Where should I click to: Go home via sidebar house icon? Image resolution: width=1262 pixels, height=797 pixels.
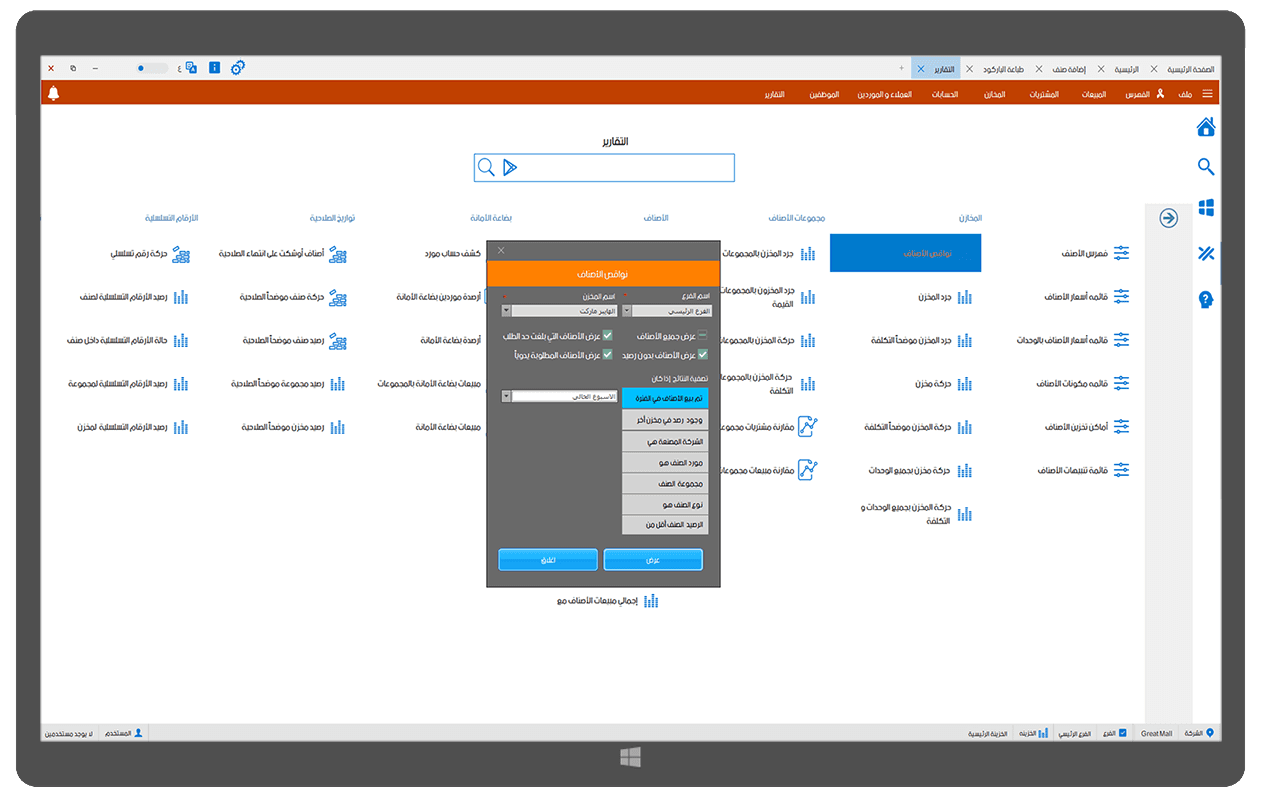click(1206, 127)
